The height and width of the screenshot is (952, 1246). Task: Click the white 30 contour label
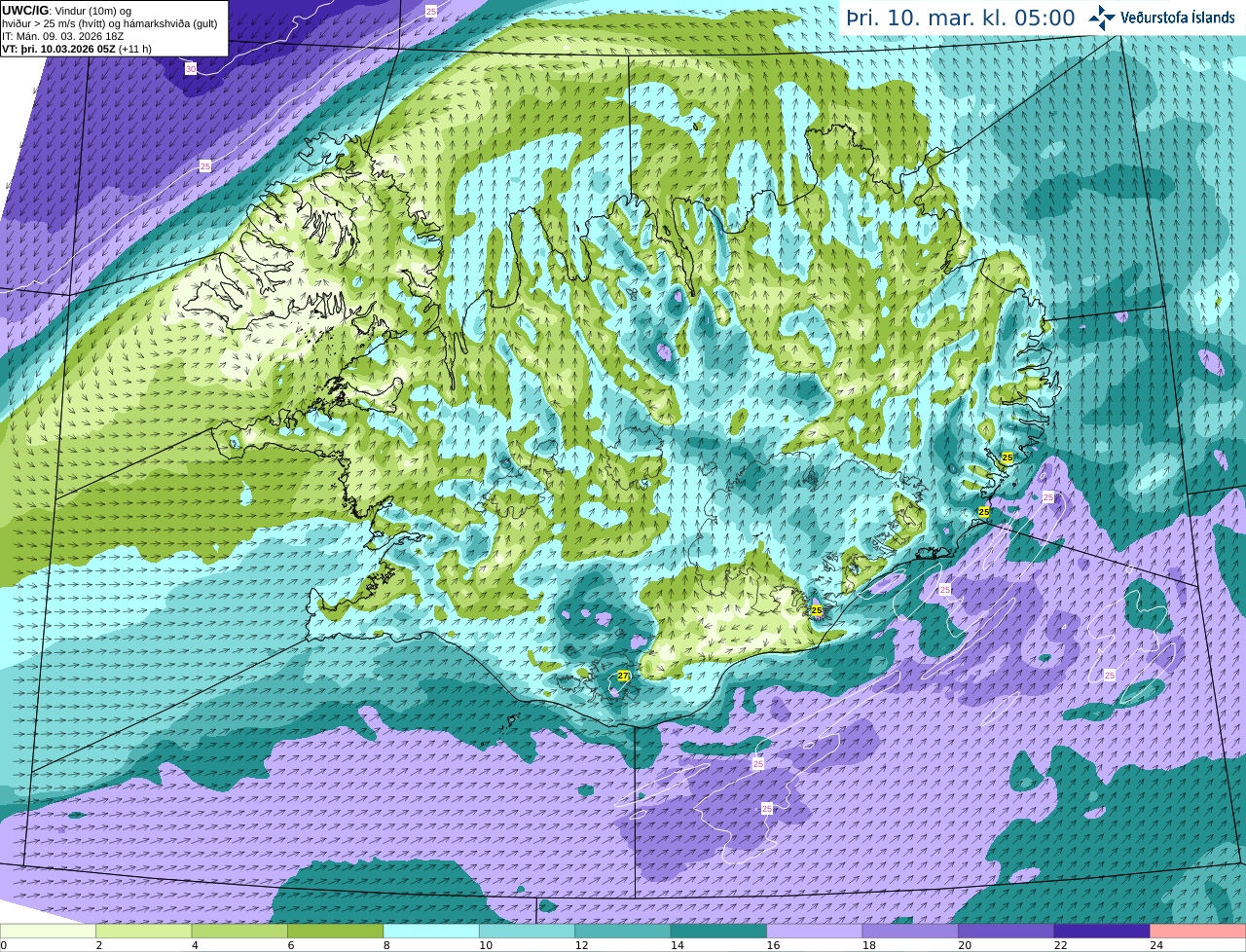[x=191, y=69]
